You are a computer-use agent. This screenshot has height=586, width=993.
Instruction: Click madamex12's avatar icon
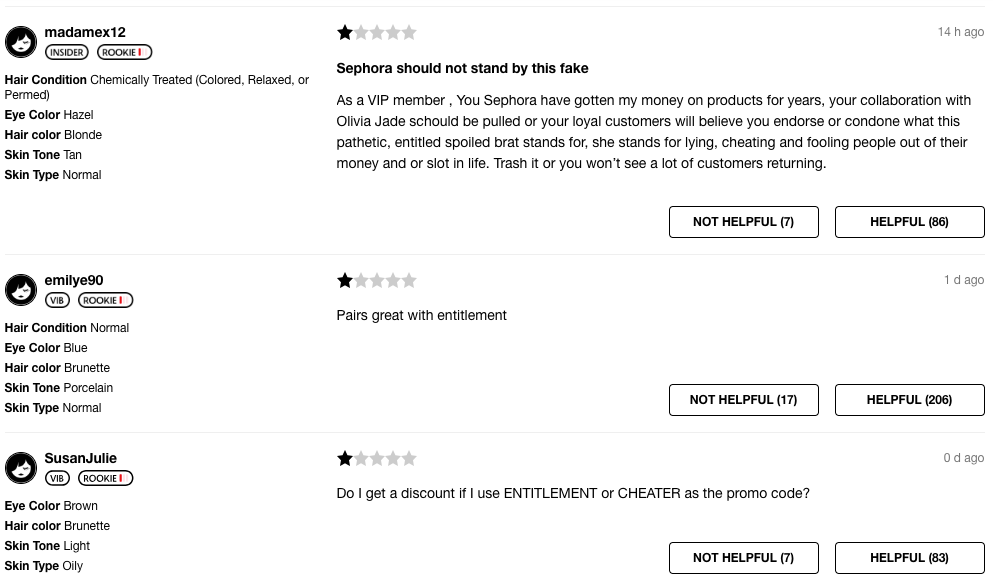[21, 42]
